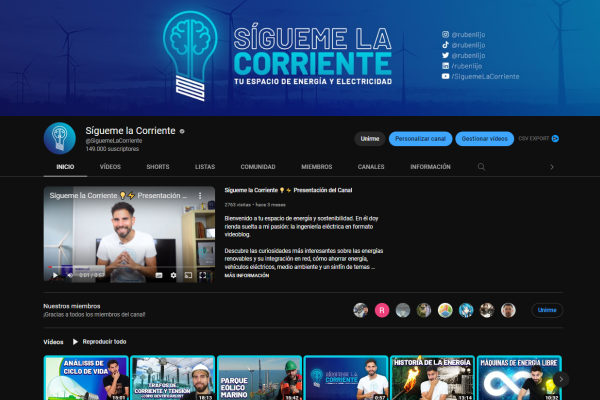Search within the channel using the magnifier
This screenshot has height=400, width=600.
pyautogui.click(x=481, y=167)
